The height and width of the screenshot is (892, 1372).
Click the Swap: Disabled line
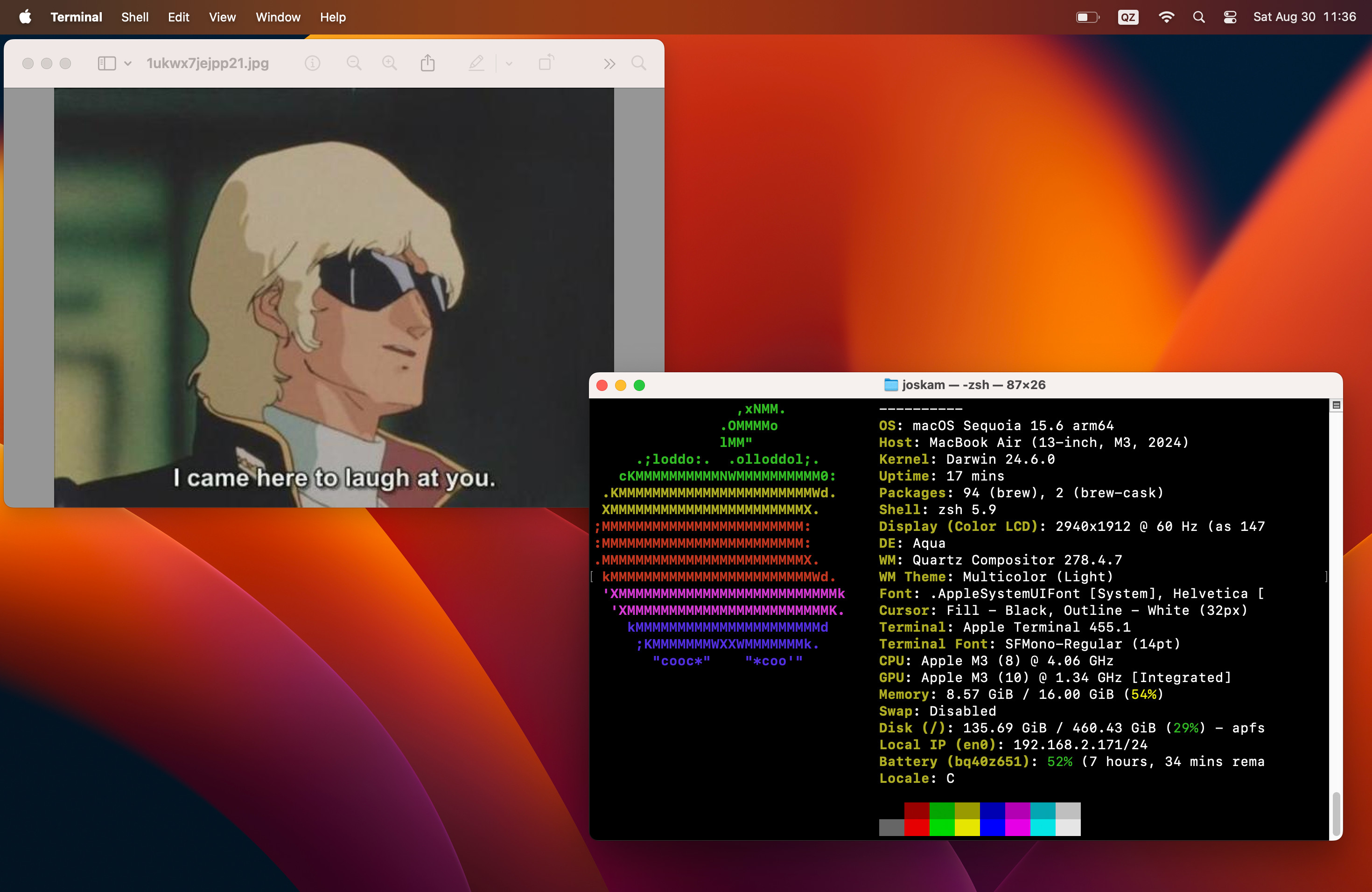[938, 711]
